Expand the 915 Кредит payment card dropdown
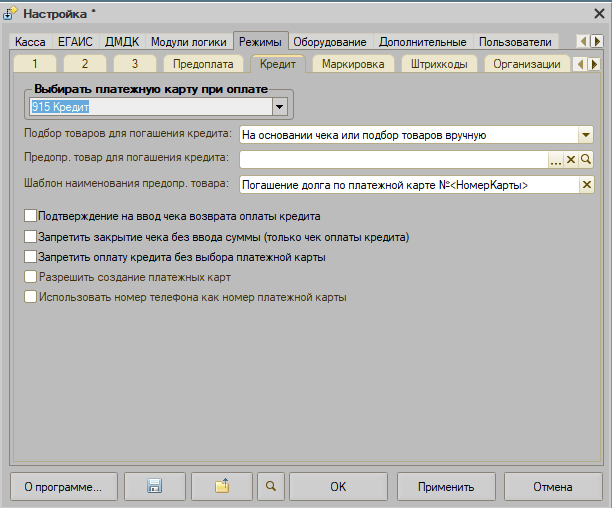 click(280, 106)
